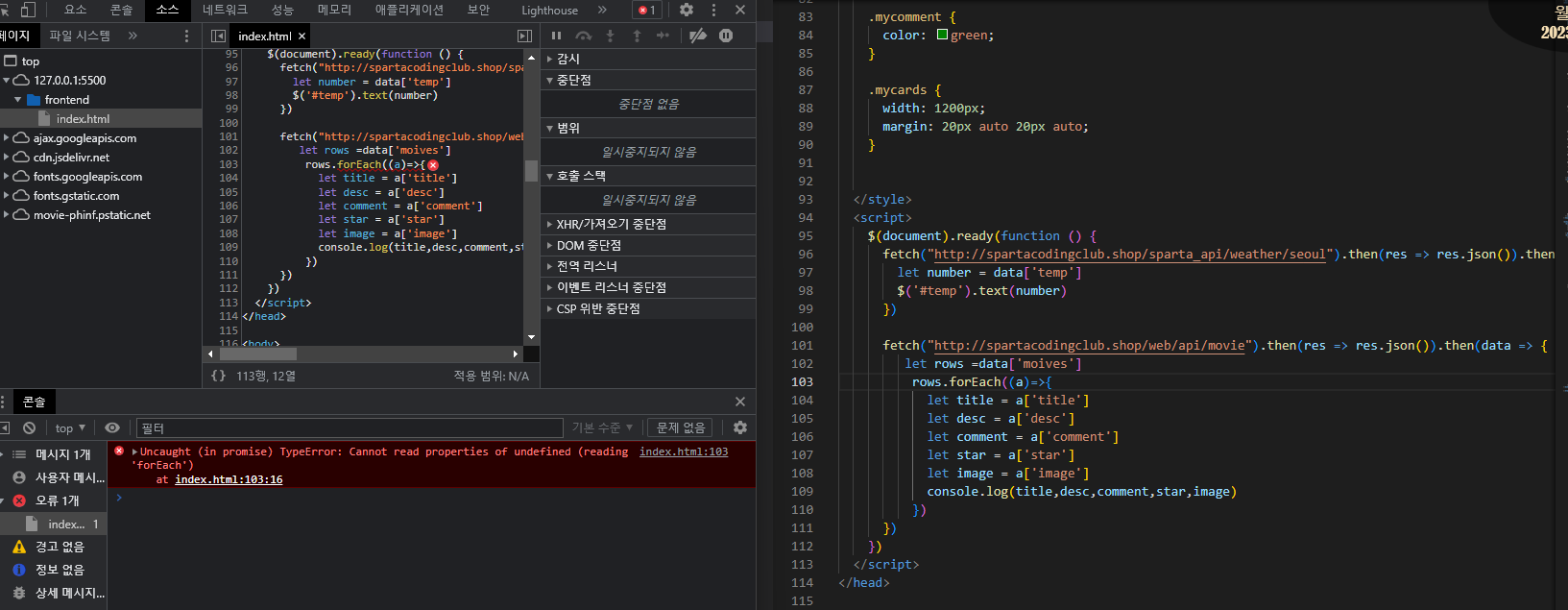The image size is (1568, 610).
Task: Hide the debugger sidebar toggle icon
Action: tap(524, 36)
